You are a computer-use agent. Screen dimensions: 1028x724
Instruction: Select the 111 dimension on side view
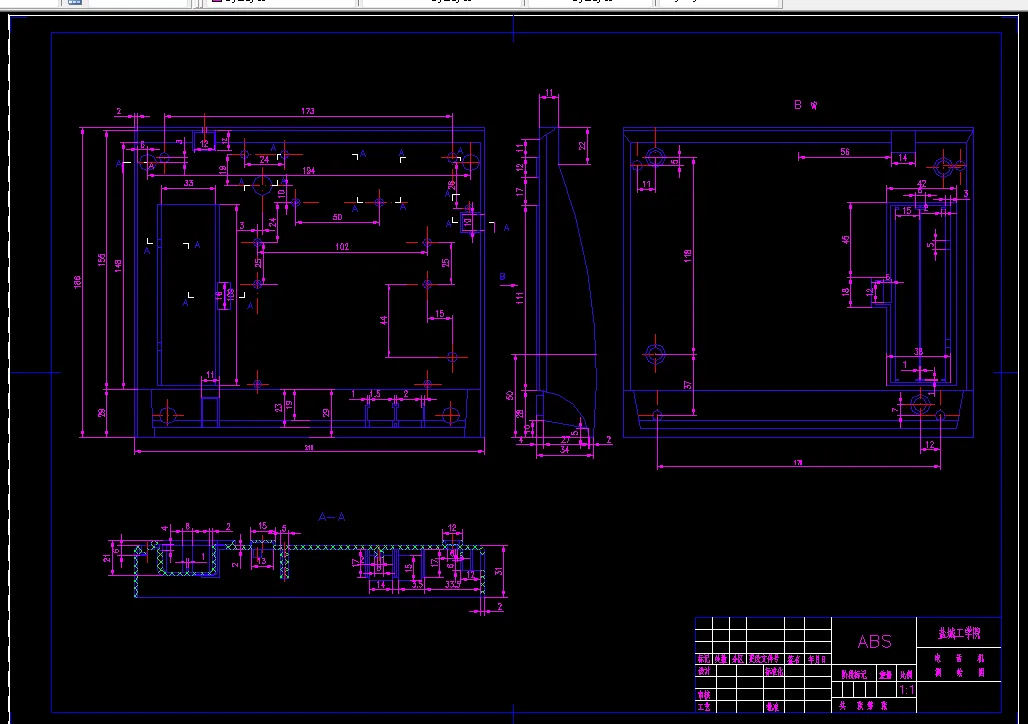click(x=520, y=298)
